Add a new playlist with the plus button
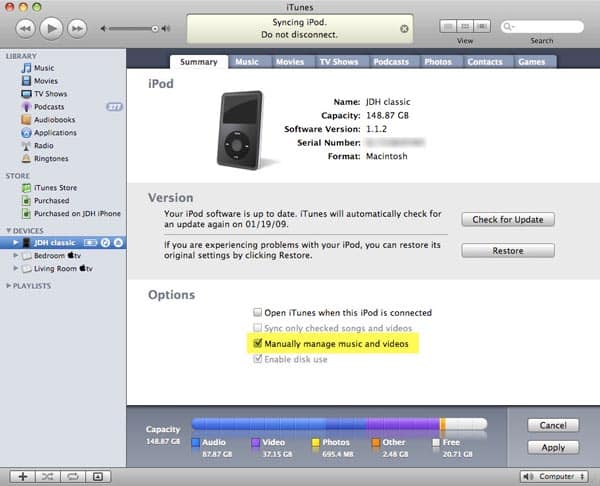The image size is (600, 486). pos(23,476)
